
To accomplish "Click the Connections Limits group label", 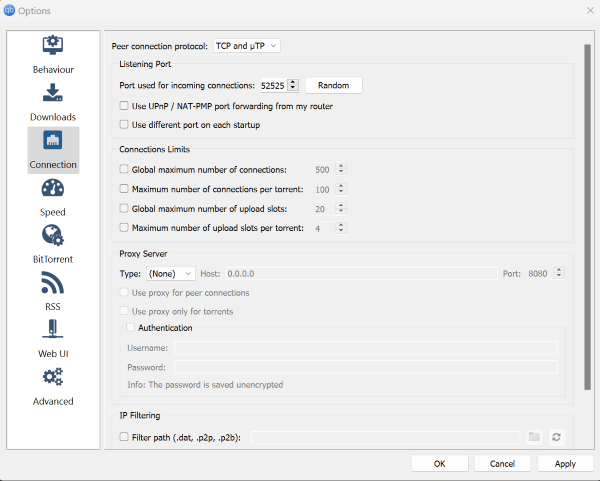I will click(x=155, y=149).
